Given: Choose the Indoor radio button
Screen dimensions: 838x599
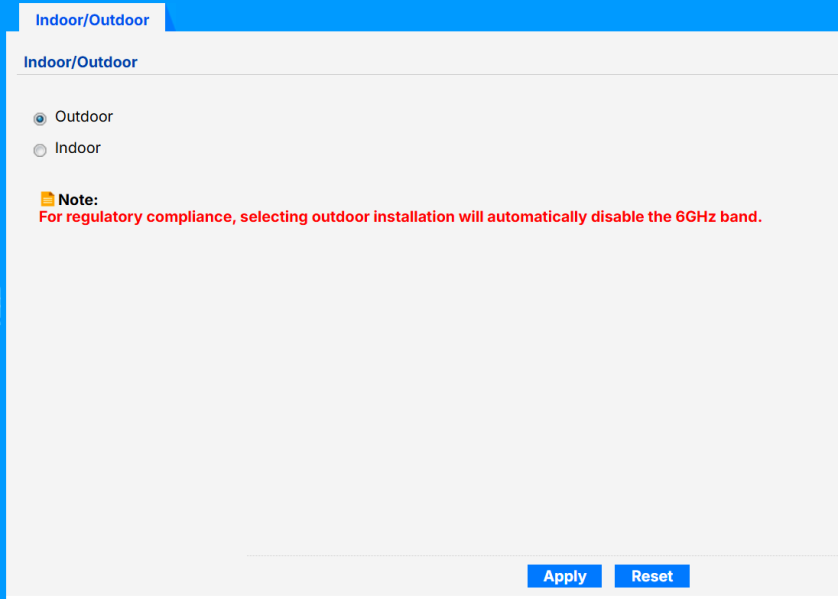Looking at the screenshot, I should (x=40, y=151).
